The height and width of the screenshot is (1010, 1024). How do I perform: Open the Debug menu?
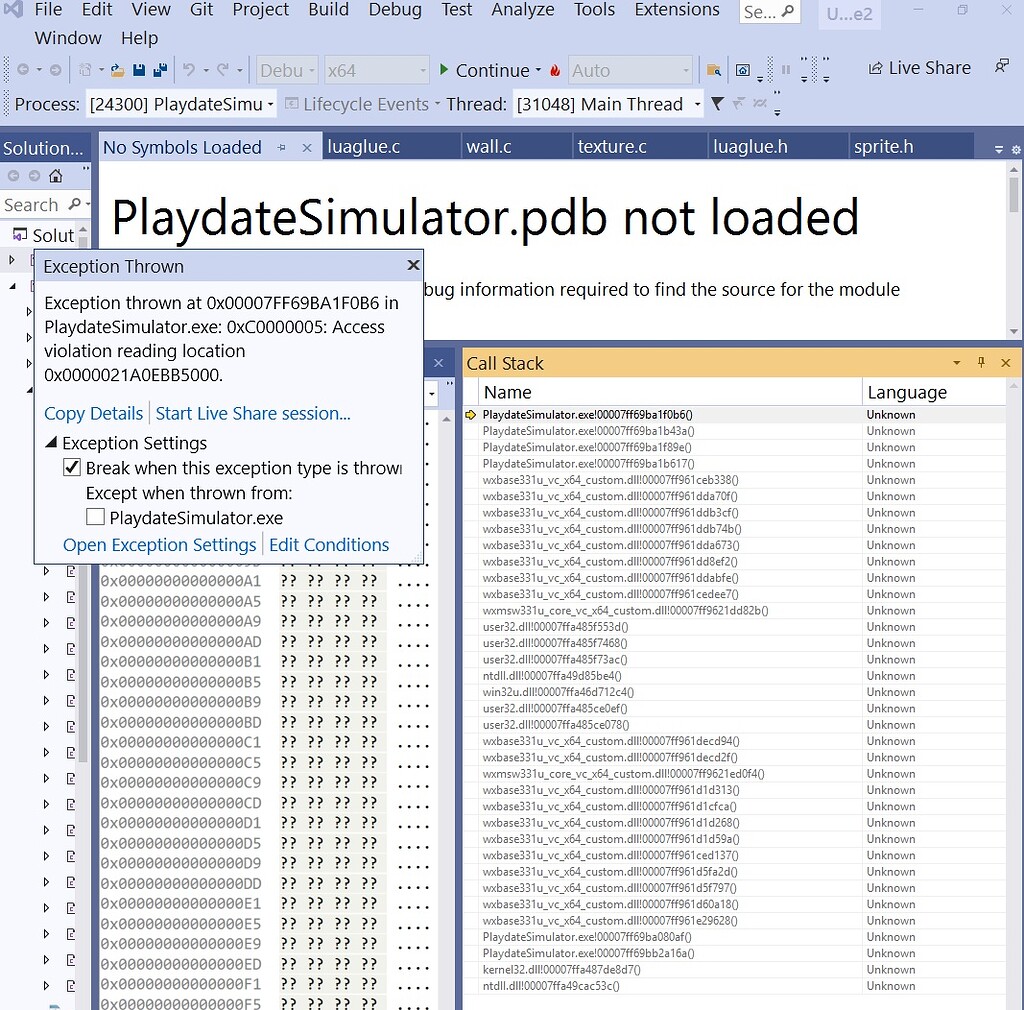click(395, 10)
